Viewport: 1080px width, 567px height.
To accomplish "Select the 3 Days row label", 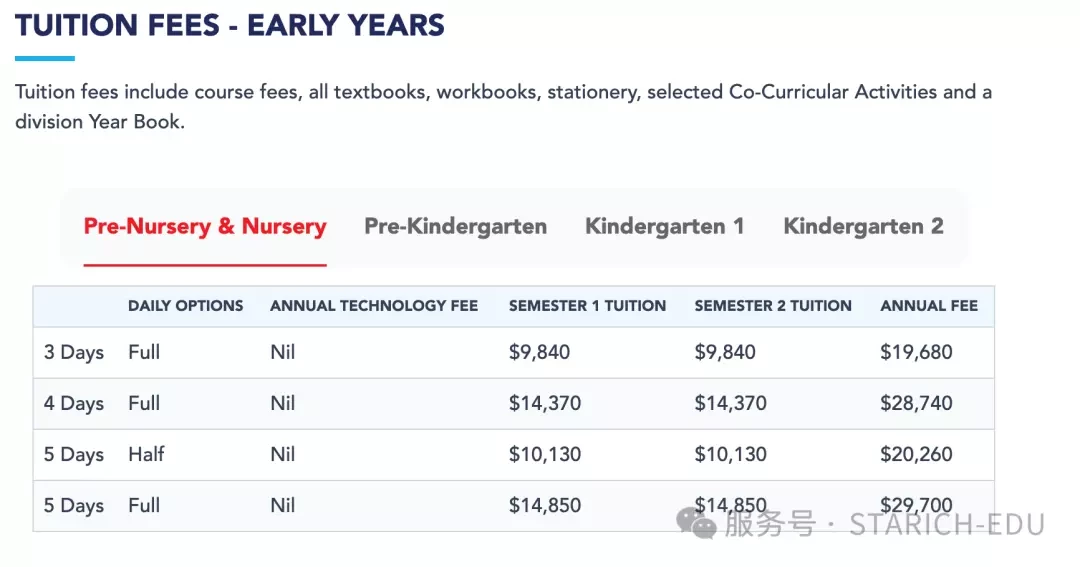I will pos(74,352).
